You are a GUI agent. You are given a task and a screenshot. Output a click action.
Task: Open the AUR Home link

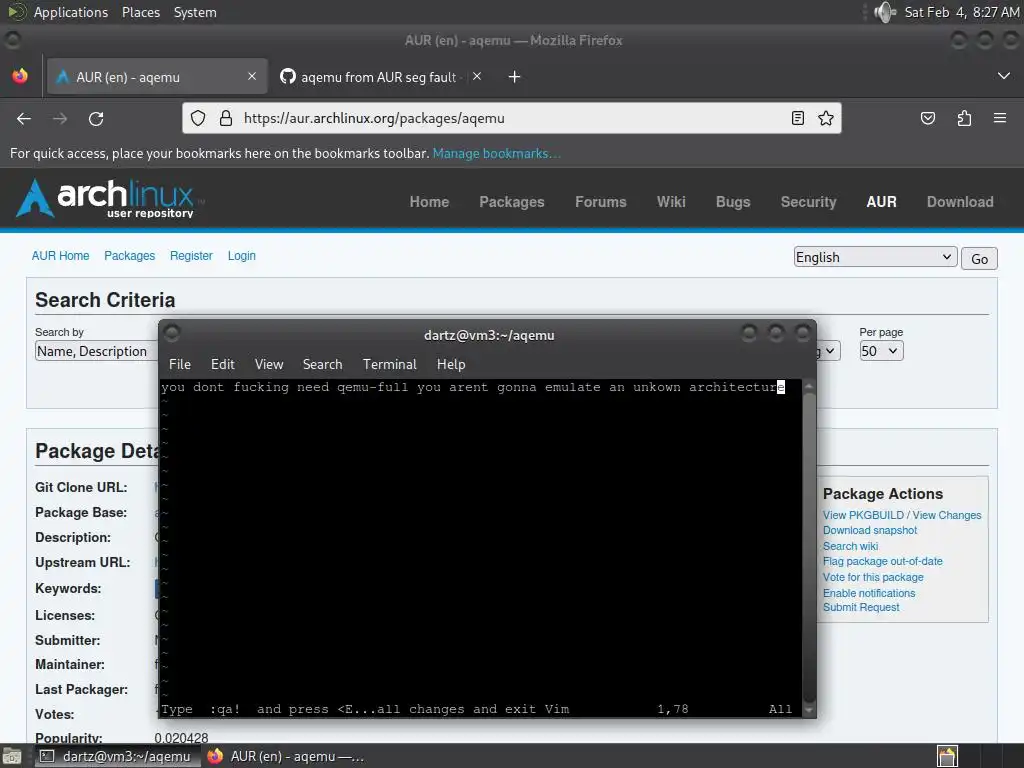[60, 256]
